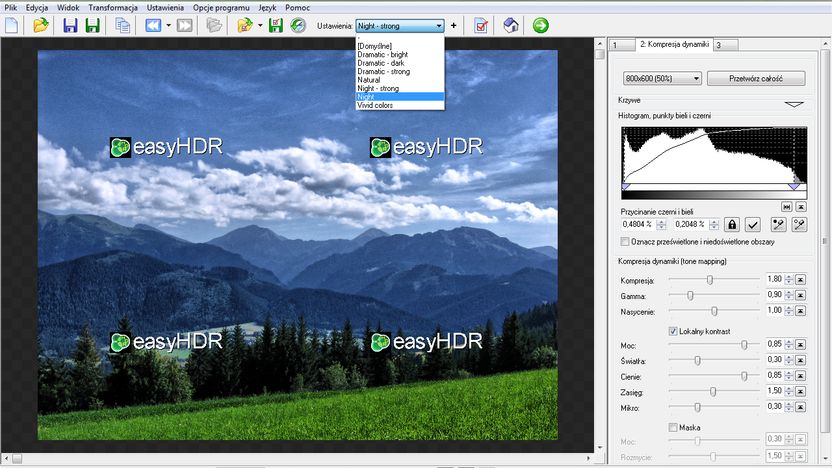The width and height of the screenshot is (832, 468).
Task: Open the Transformacja menu
Action: click(x=113, y=7)
